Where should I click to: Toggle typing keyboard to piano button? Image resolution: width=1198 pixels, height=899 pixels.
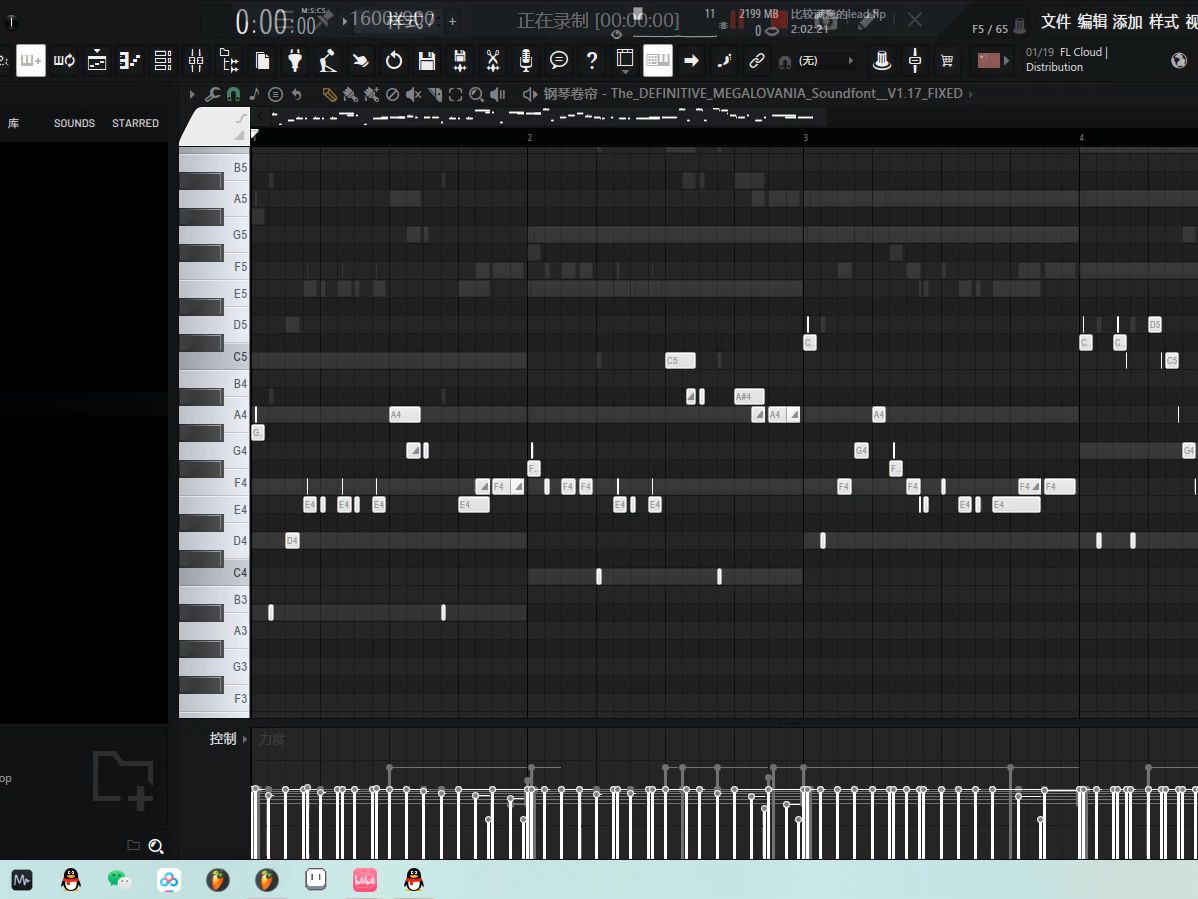[x=31, y=60]
